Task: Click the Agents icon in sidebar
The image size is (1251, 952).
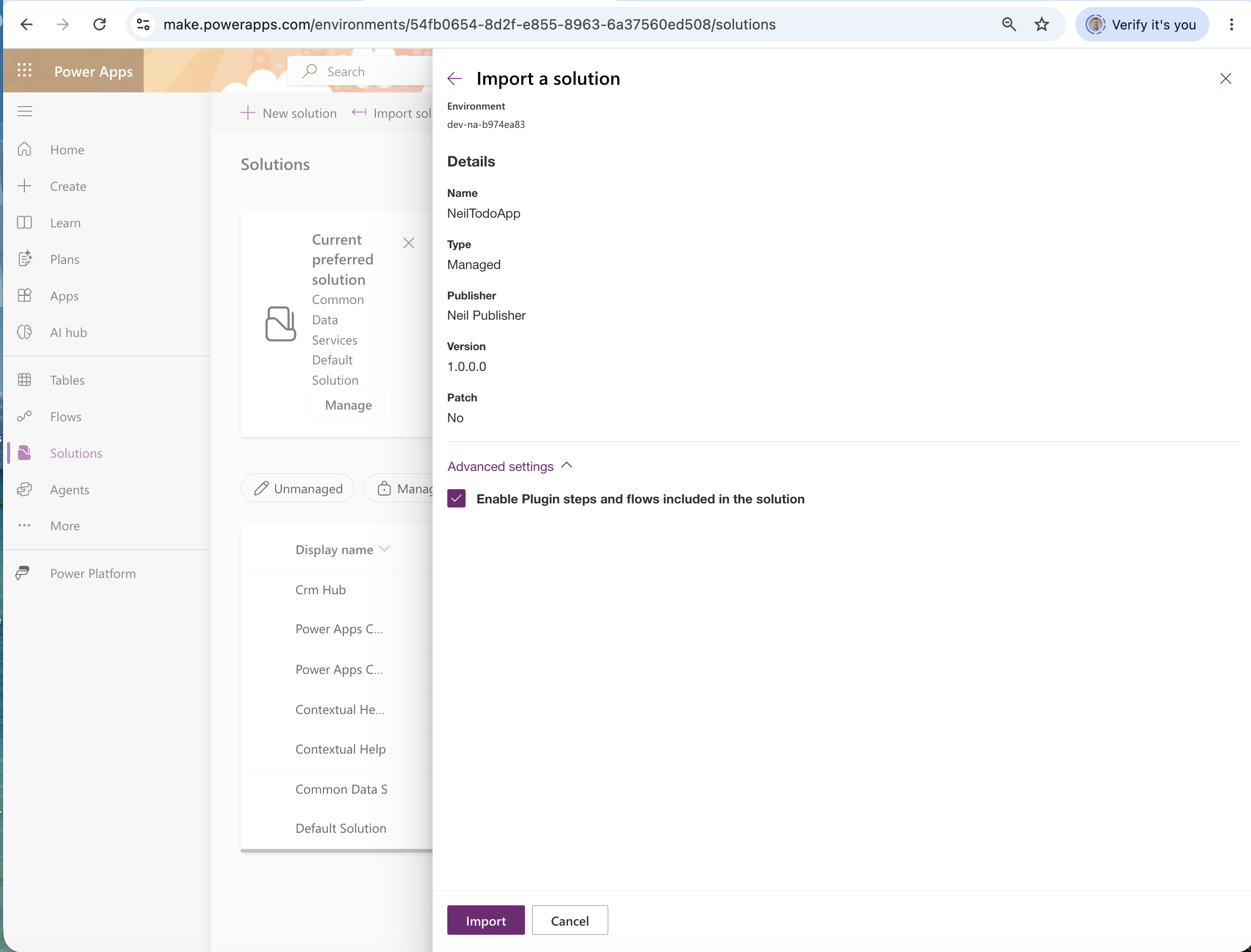Action: pyautogui.click(x=24, y=489)
